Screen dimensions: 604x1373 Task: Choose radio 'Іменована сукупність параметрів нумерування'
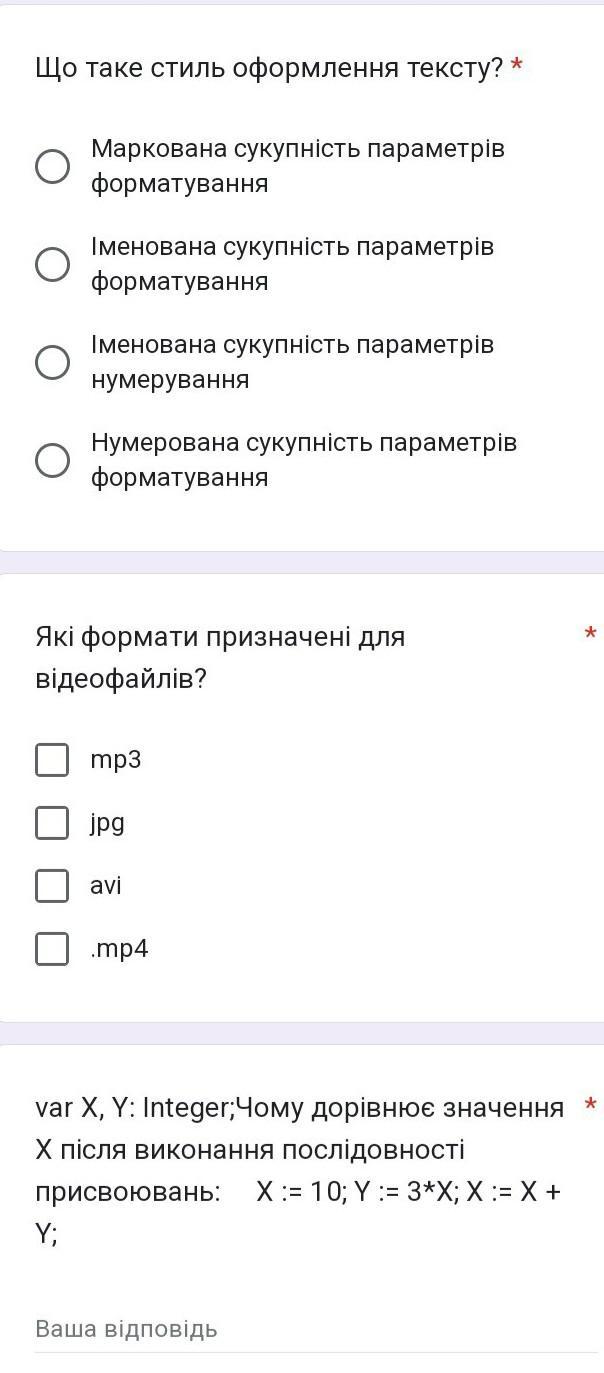(x=53, y=362)
